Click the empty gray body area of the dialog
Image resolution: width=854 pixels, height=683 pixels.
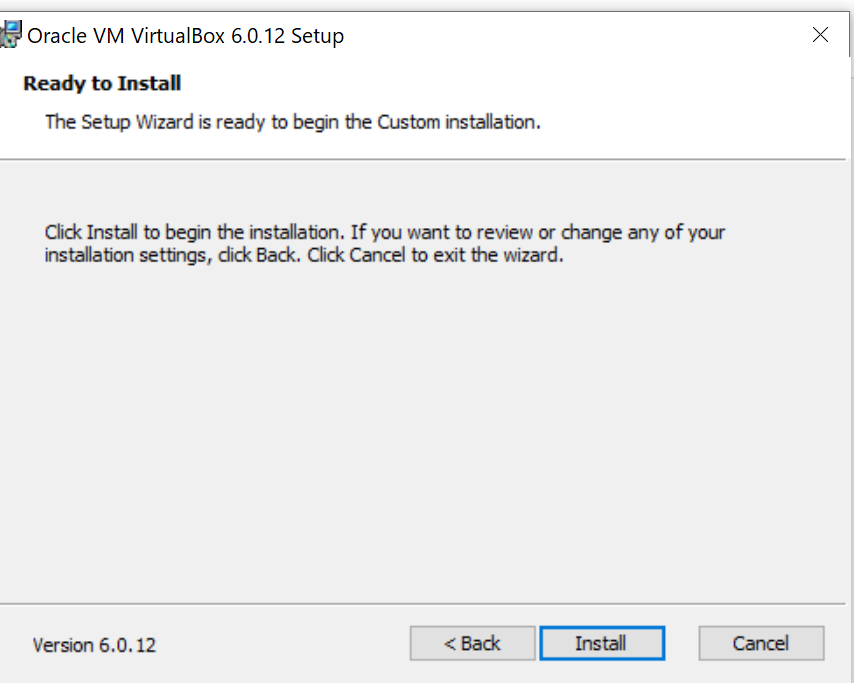(425, 430)
